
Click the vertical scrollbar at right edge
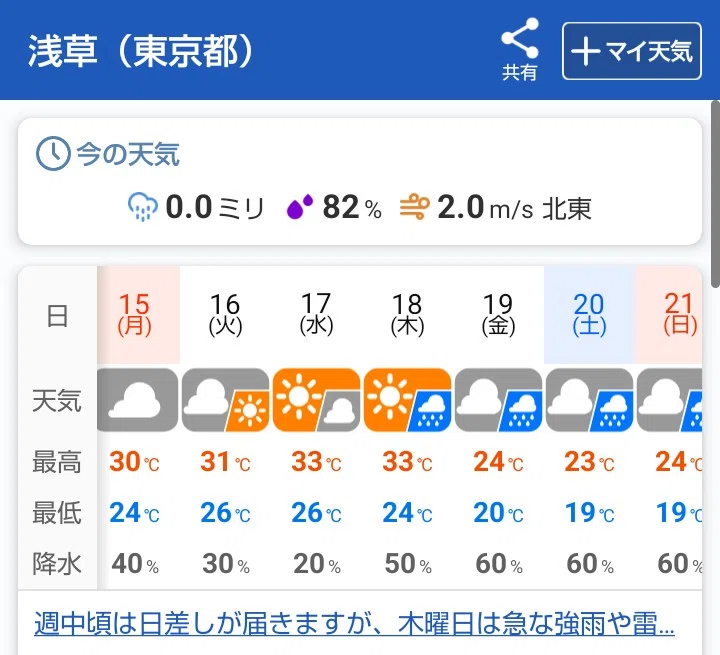(715, 195)
